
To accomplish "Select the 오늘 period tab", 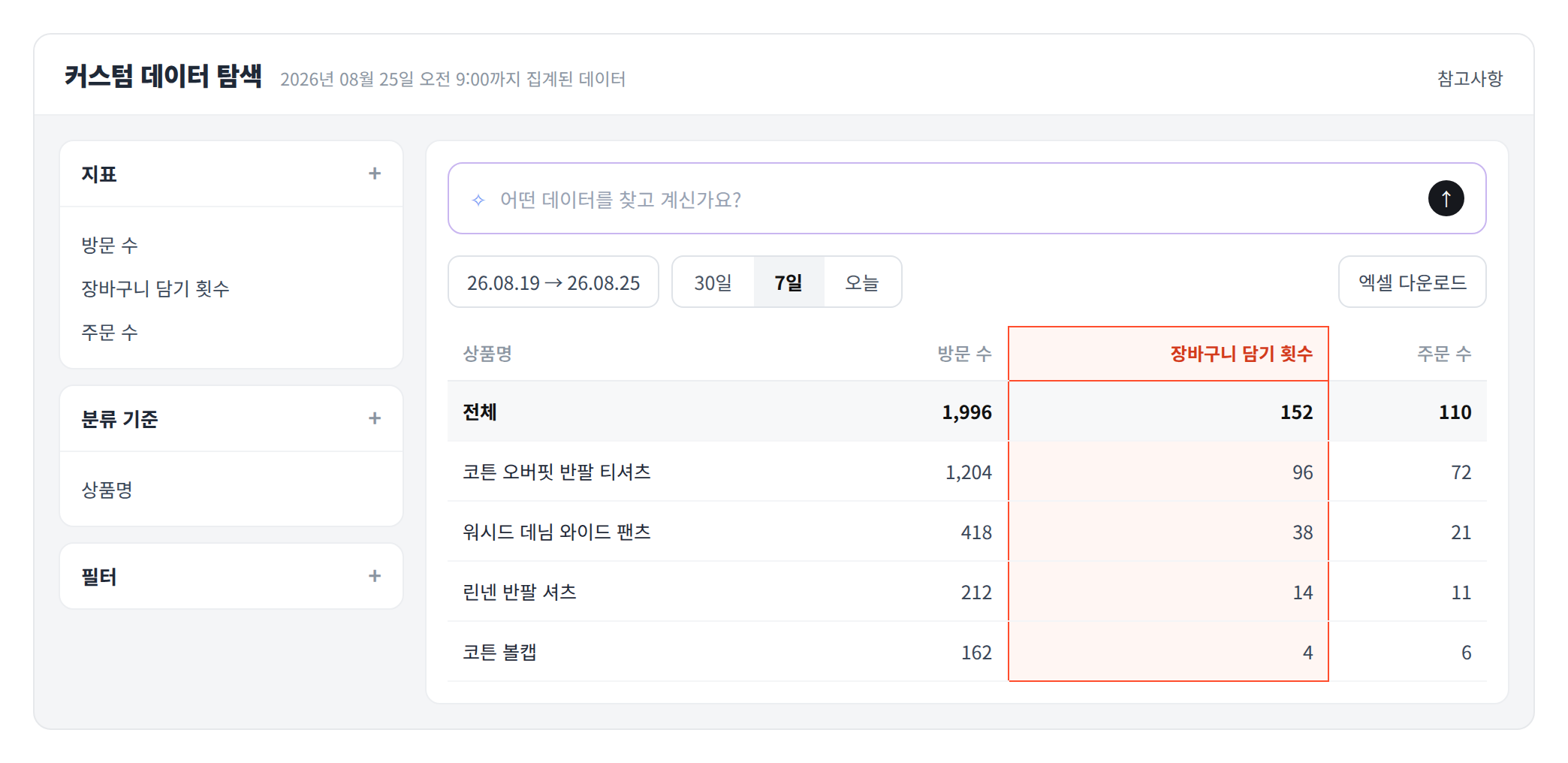I will tap(862, 282).
